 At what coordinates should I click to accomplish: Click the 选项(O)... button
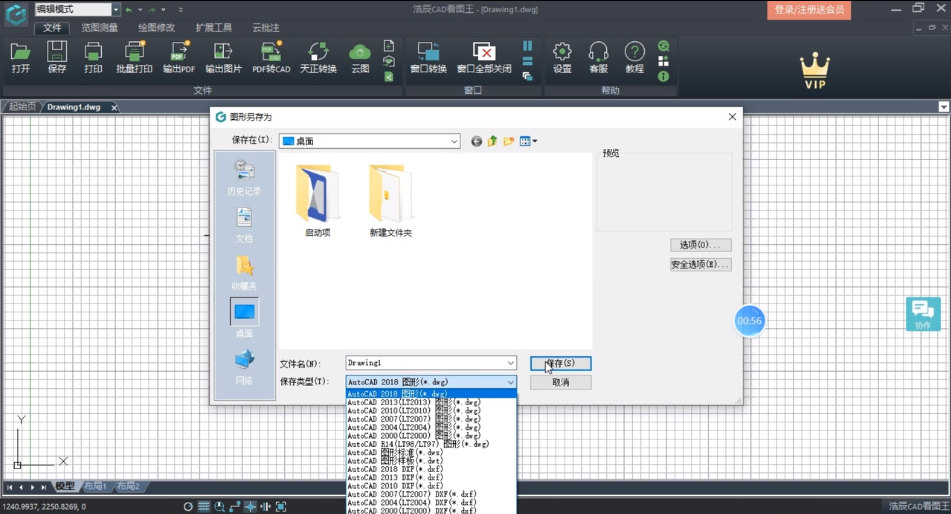tap(701, 245)
